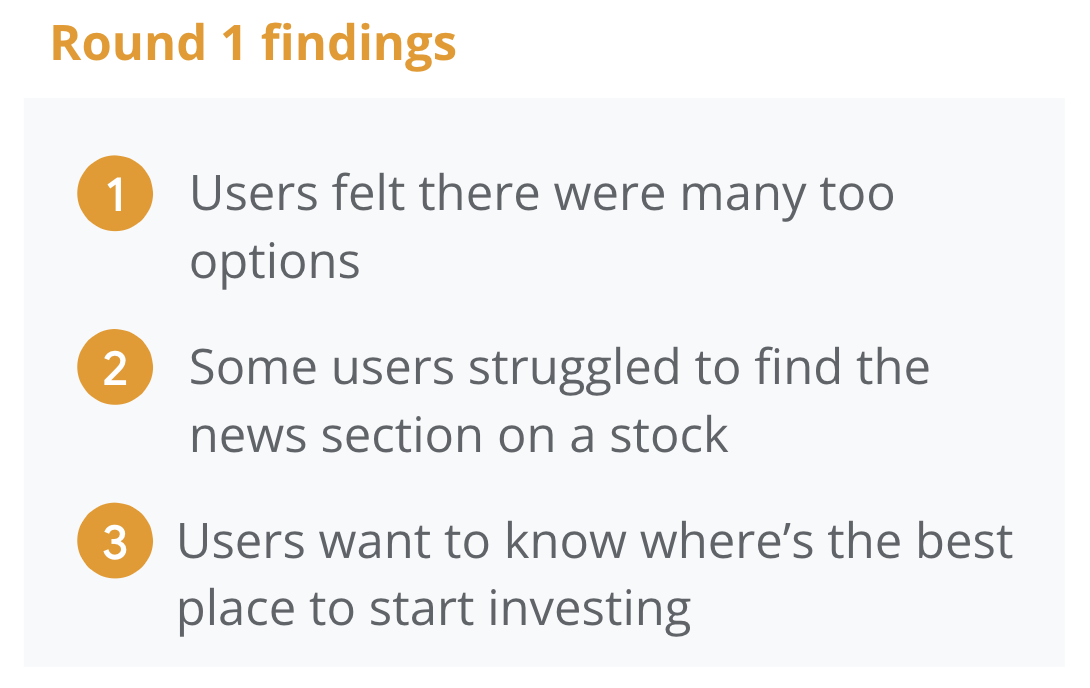Click the word "stock" in finding two
The image size is (1090, 688).
pyautogui.click(x=669, y=435)
